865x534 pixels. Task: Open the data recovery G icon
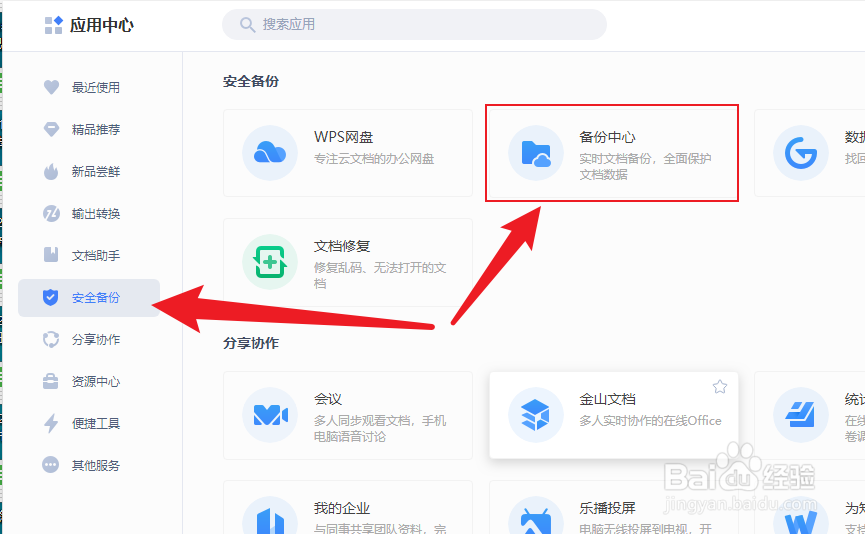pos(800,153)
